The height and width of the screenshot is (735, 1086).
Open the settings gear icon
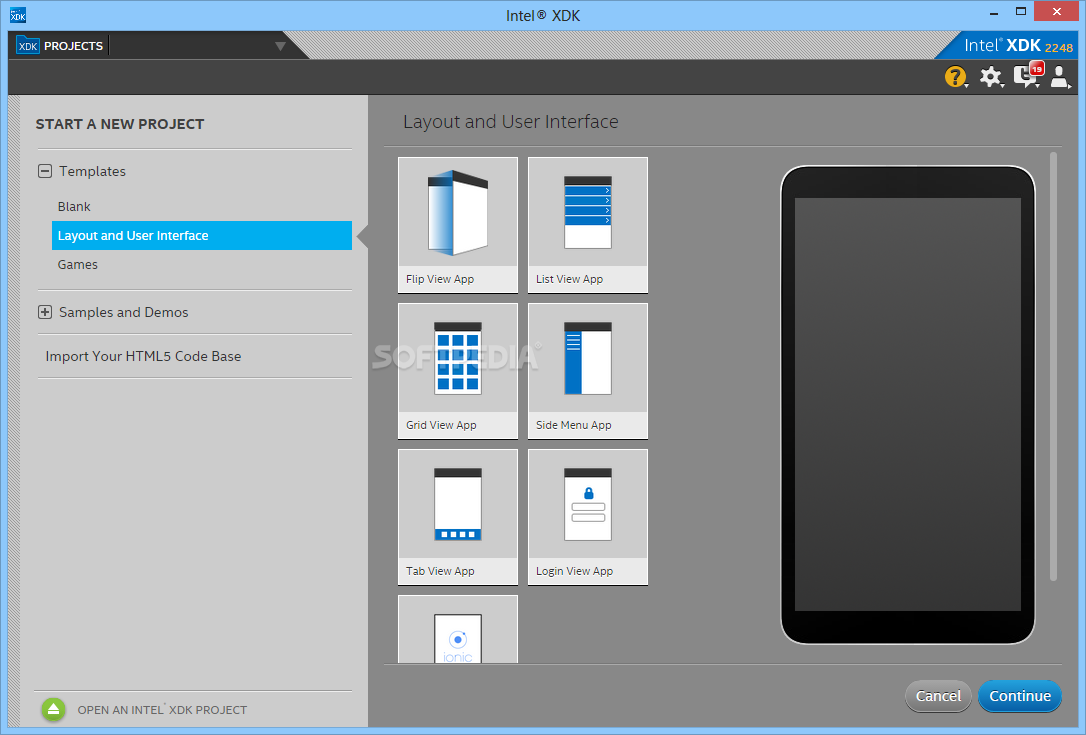point(990,76)
